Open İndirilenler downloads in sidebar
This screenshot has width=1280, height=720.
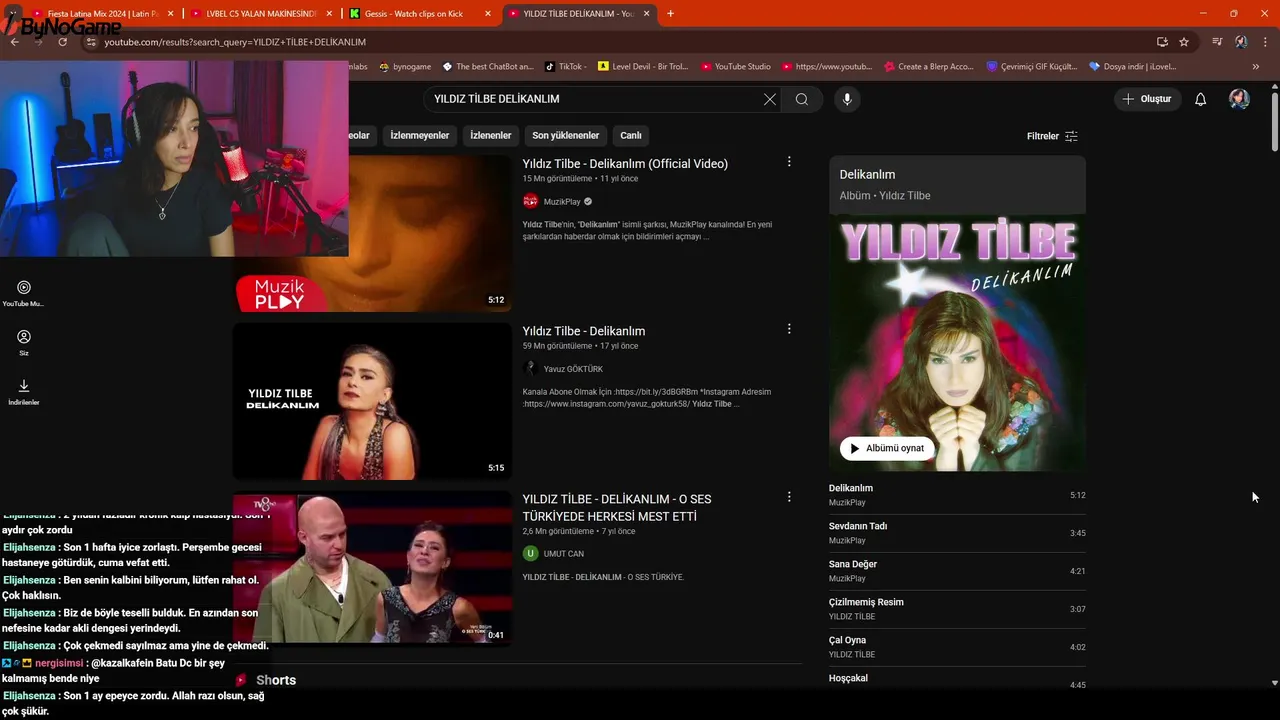pyautogui.click(x=24, y=392)
